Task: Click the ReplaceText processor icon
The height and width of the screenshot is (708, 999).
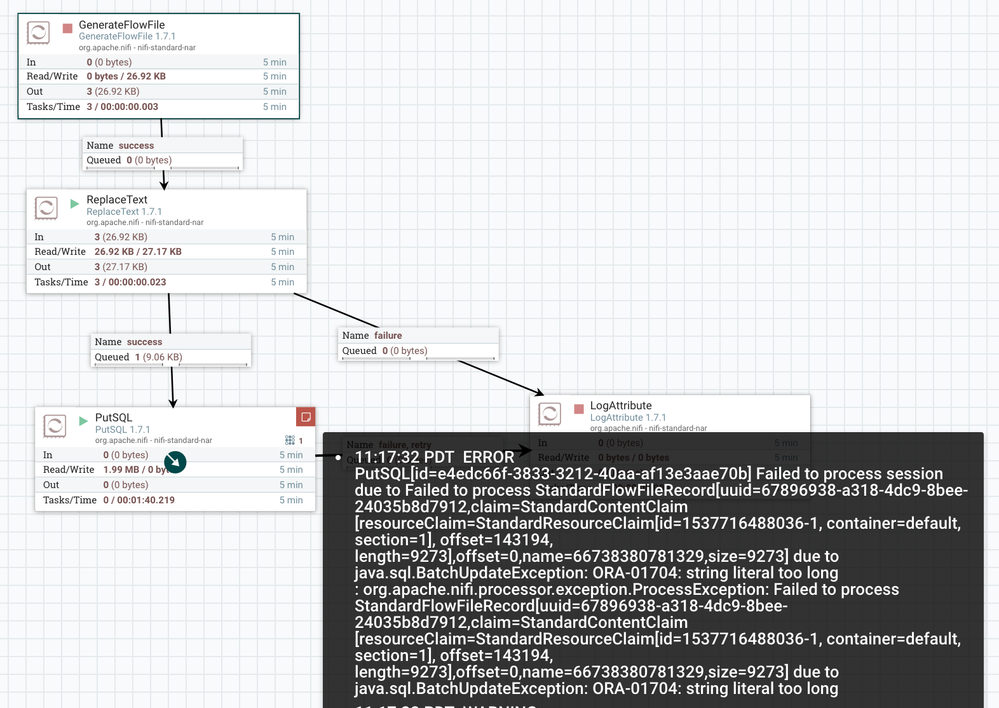Action: (x=46, y=207)
